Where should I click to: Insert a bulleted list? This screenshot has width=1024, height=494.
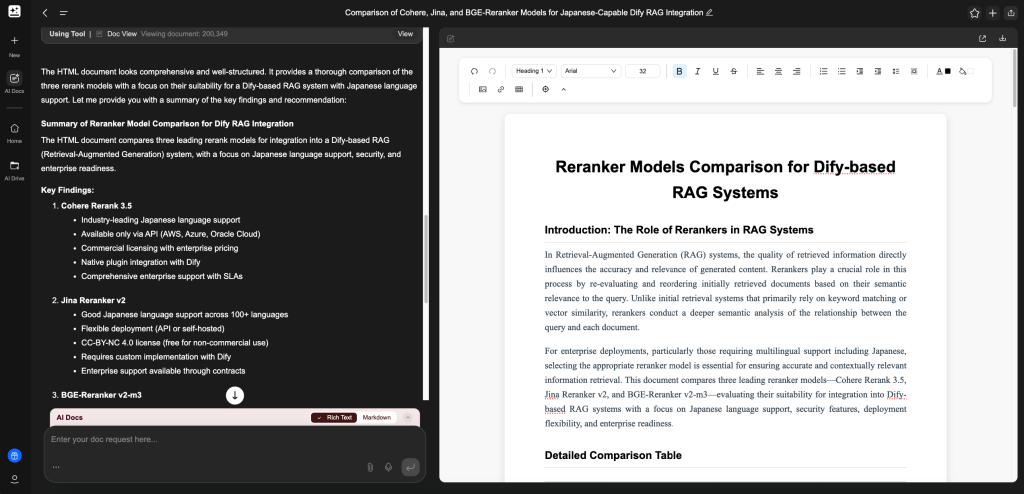[x=842, y=71]
